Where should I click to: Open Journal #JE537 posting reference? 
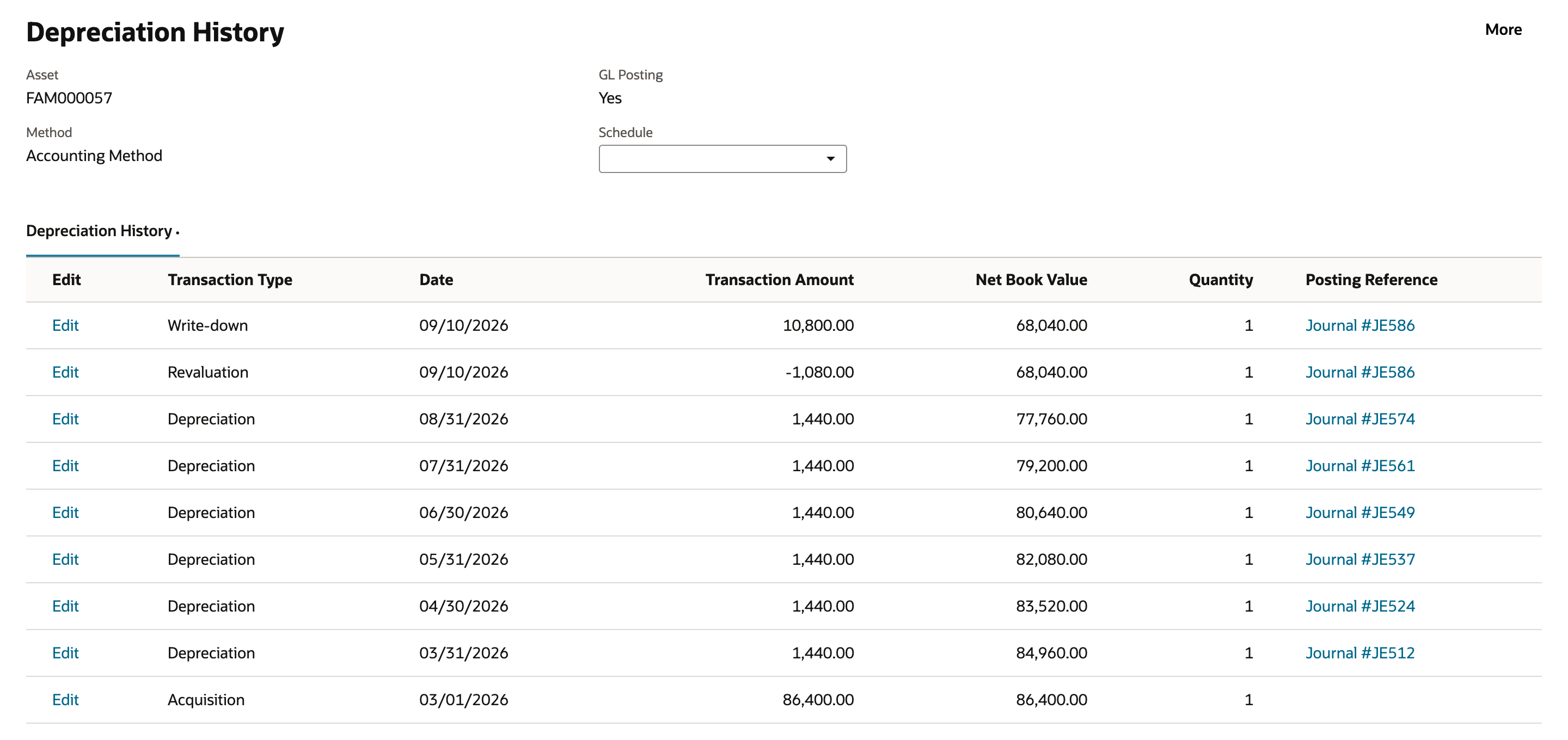coord(1360,560)
